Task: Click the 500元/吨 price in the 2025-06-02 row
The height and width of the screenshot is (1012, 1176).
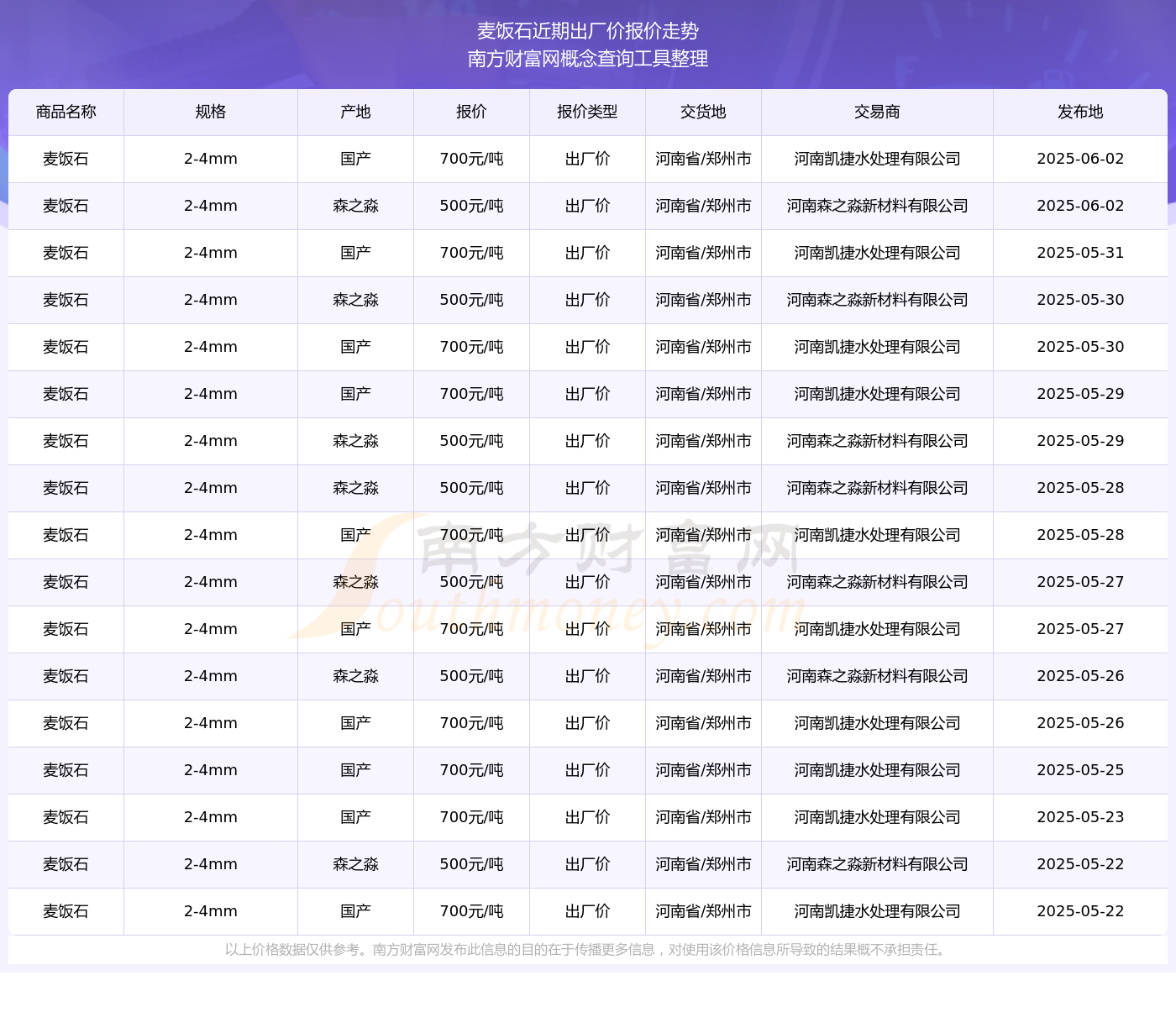Action: tap(471, 206)
